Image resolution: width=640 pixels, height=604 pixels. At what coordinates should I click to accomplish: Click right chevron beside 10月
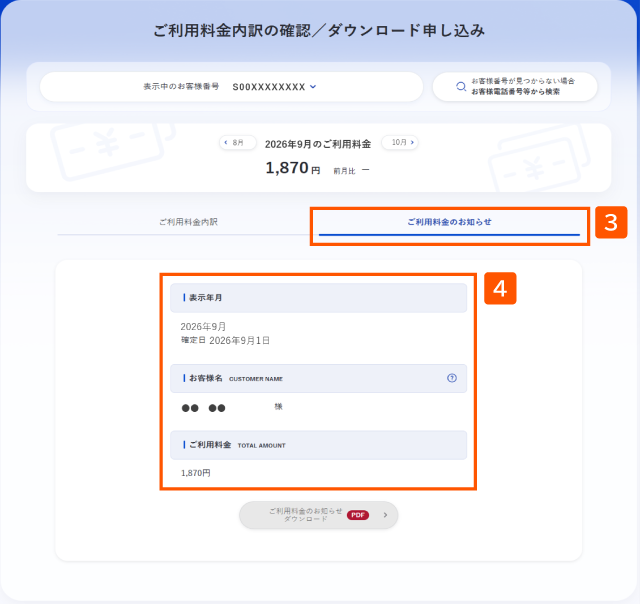click(x=412, y=142)
